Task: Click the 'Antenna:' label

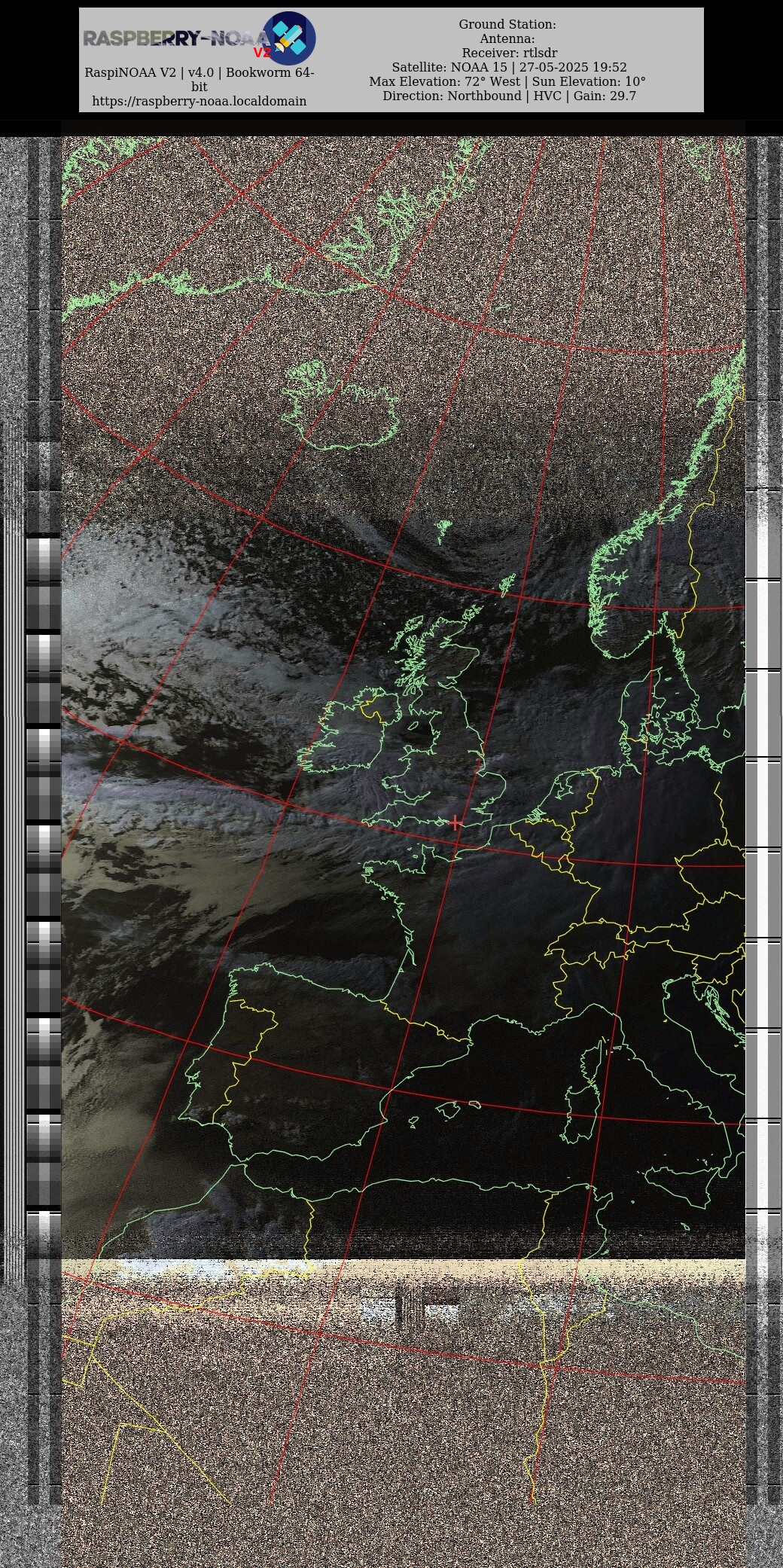Action: (x=507, y=38)
